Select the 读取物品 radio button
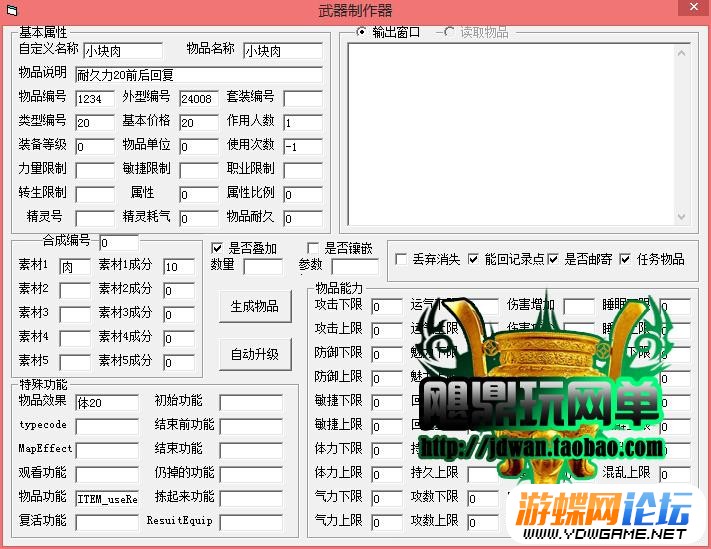711x549 pixels. click(449, 32)
